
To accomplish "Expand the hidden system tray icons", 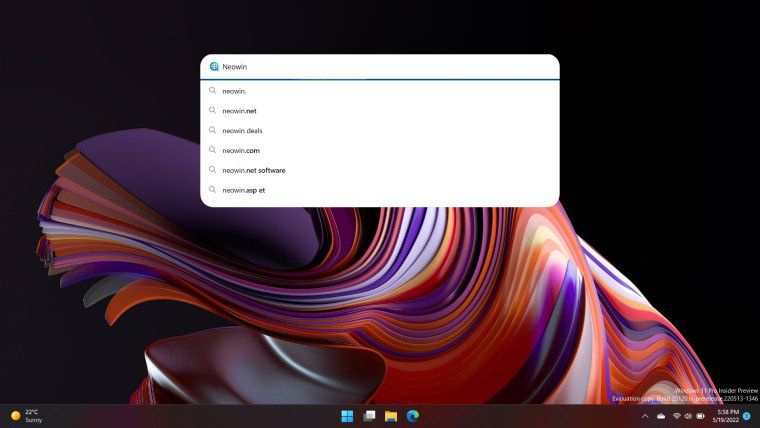I will [645, 416].
